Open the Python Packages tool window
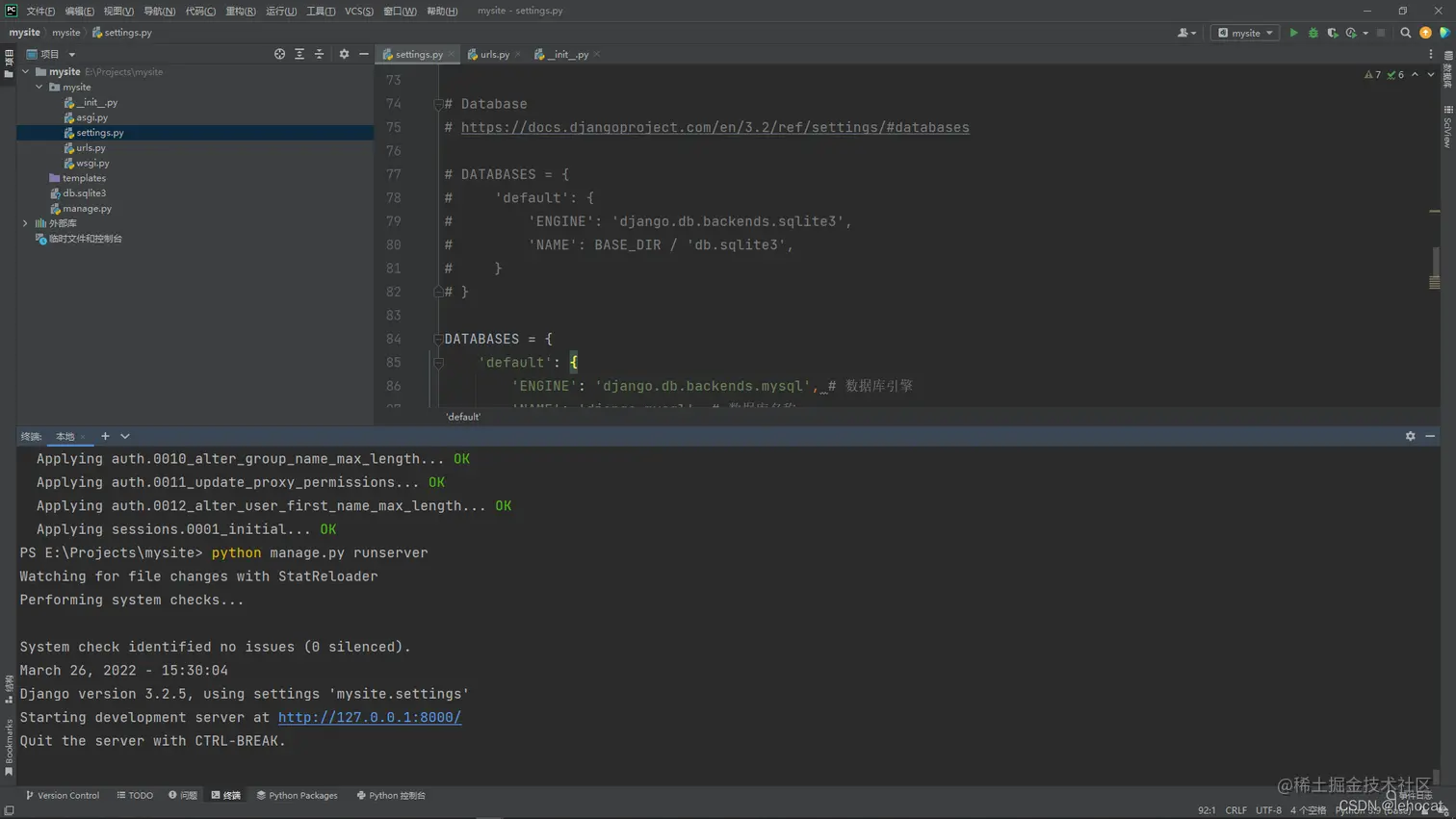The image size is (1456, 819). (x=298, y=795)
